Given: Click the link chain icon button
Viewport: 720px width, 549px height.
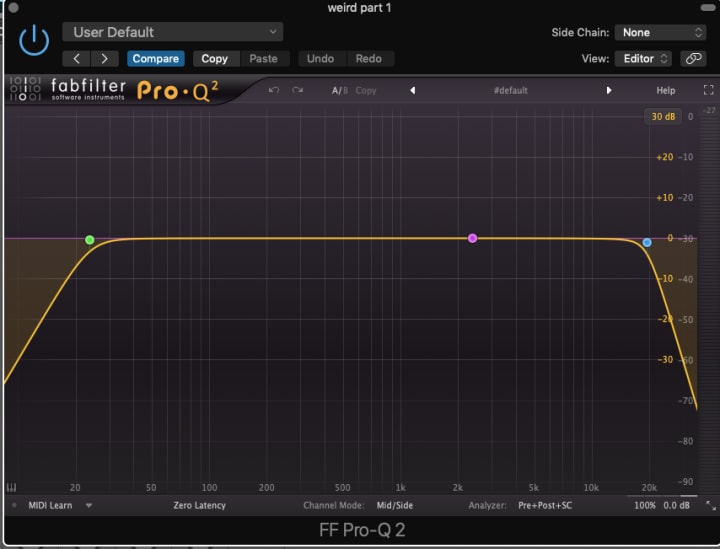Looking at the screenshot, I should [x=693, y=59].
